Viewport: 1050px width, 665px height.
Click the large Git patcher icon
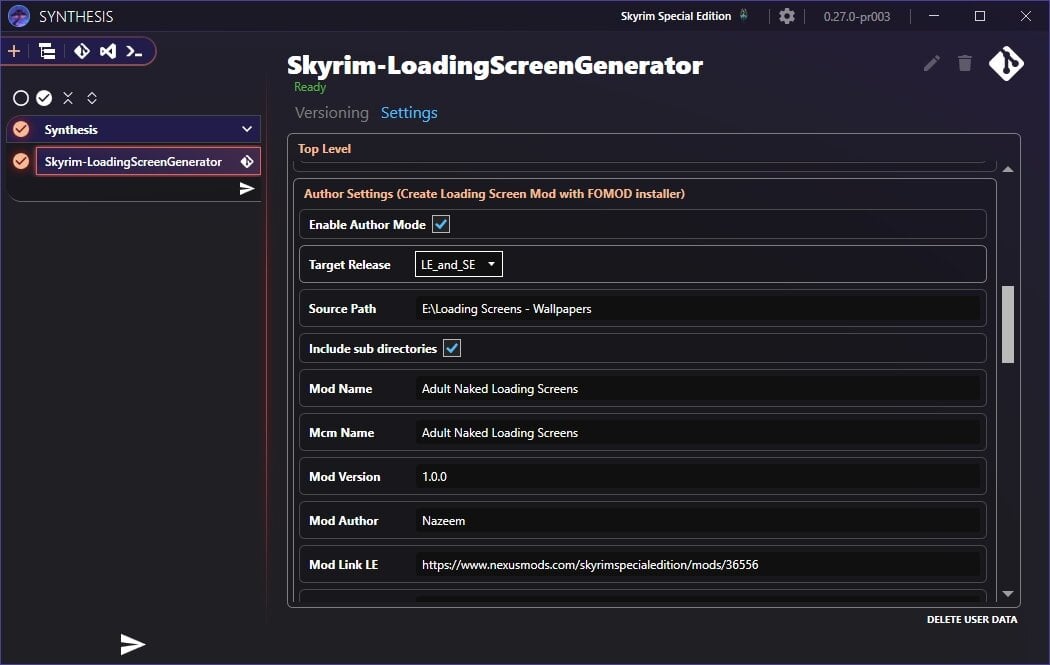[1006, 64]
